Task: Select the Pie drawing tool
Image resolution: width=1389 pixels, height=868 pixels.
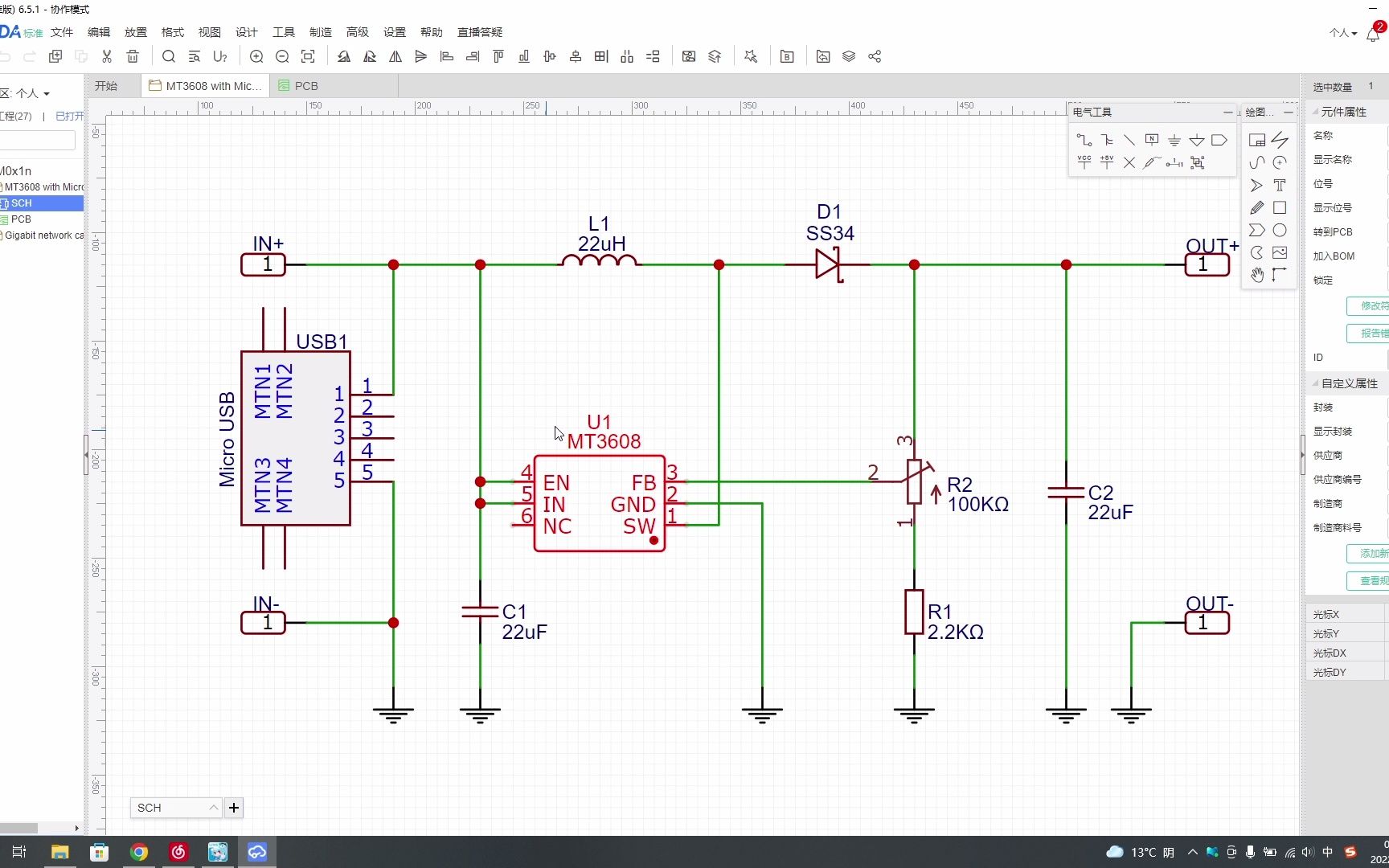Action: tap(1257, 252)
